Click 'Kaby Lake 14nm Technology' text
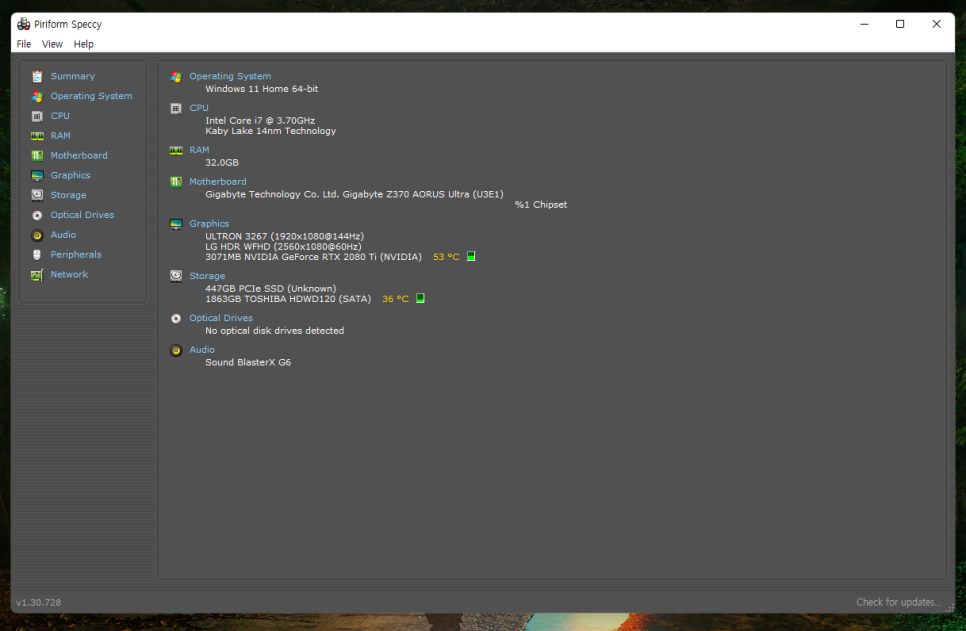966x631 pixels. (x=270, y=131)
